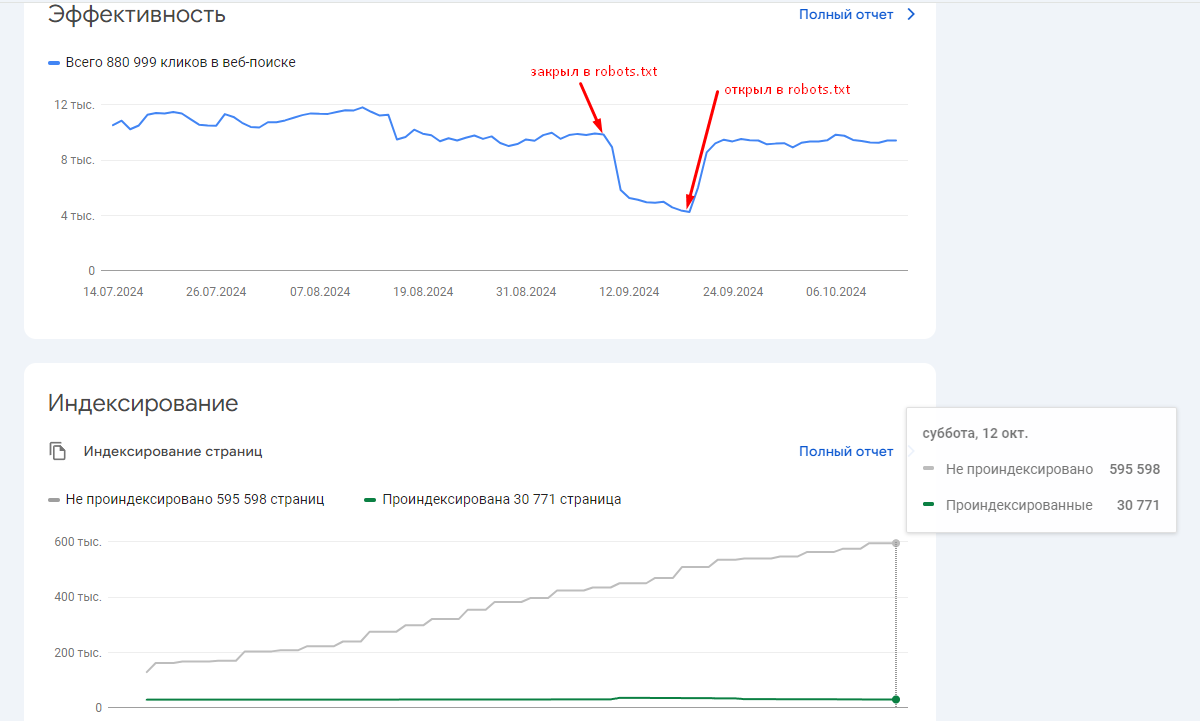The image size is (1200, 721).
Task: Click the gray data point on 12 Oct
Action: (x=896, y=543)
